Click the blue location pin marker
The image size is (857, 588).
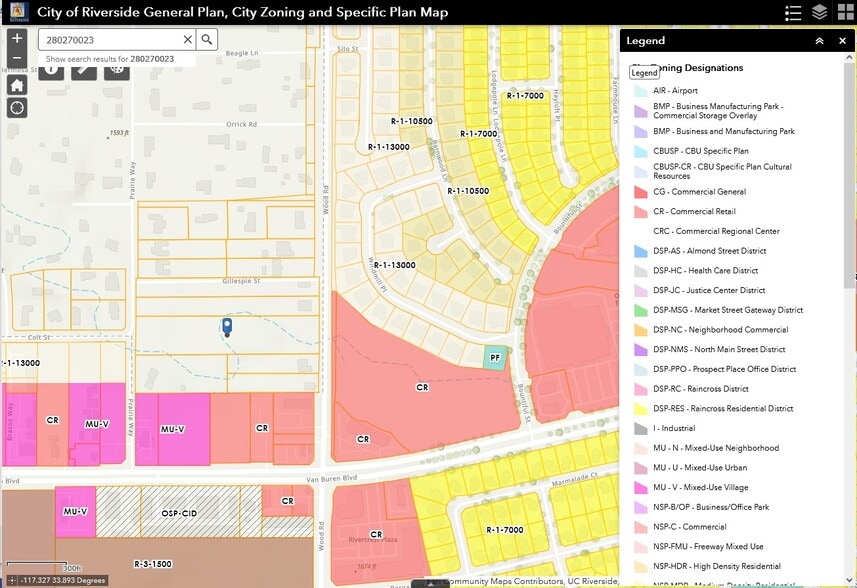(x=227, y=326)
